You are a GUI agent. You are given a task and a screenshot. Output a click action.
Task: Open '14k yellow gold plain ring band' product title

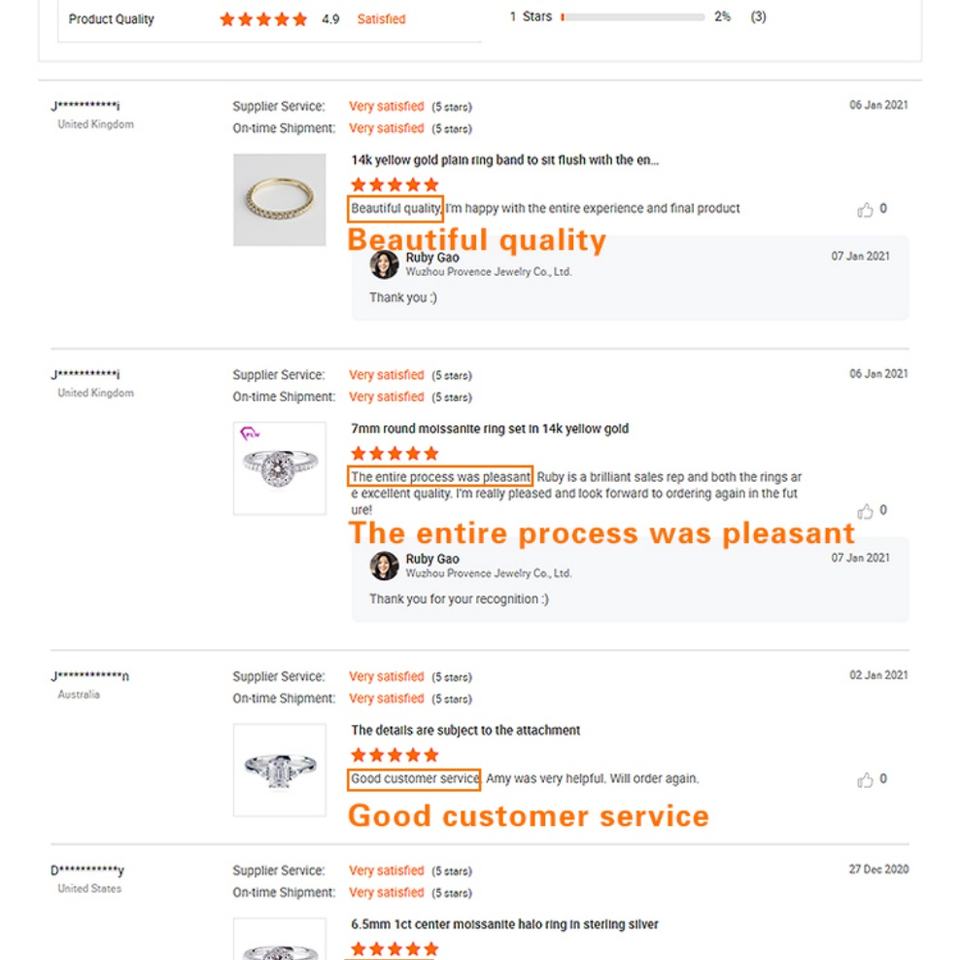505,160
